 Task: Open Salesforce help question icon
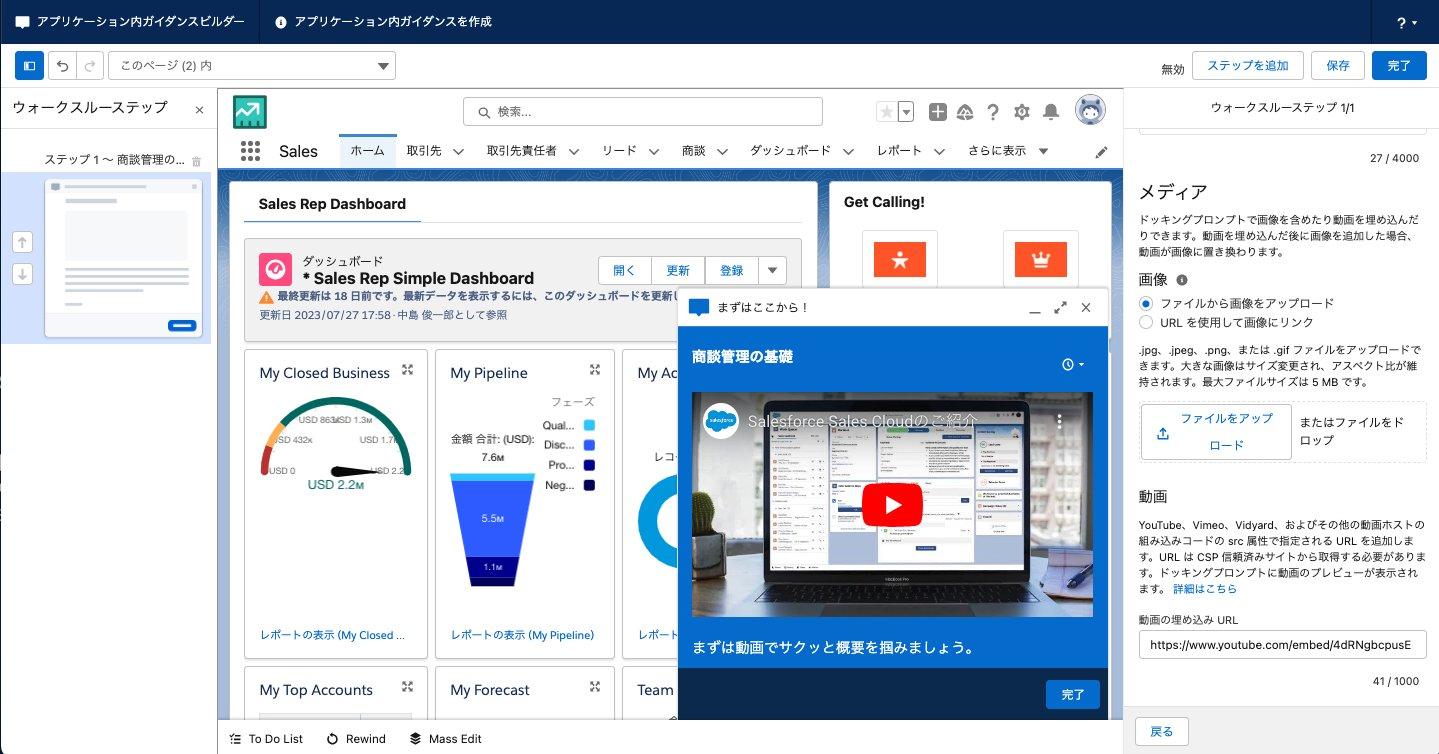[993, 112]
